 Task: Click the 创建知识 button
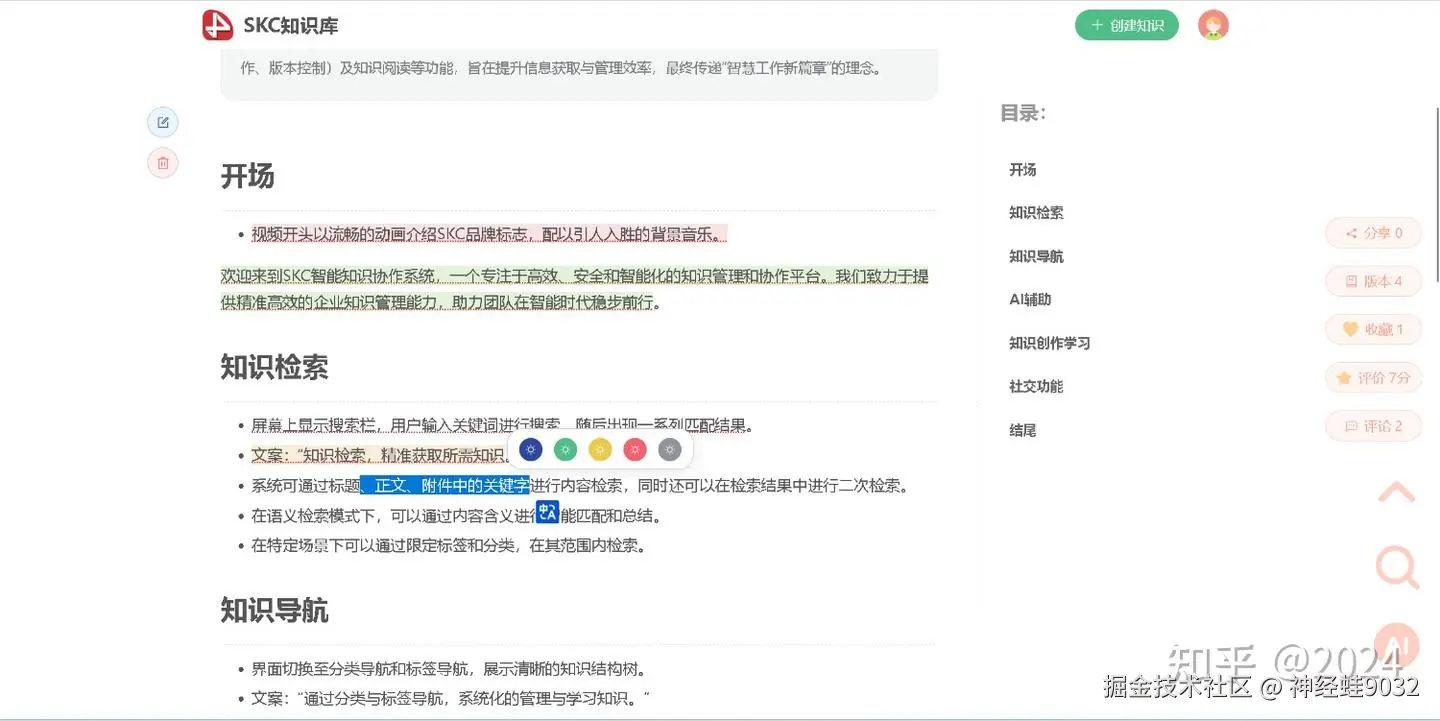coord(1127,25)
